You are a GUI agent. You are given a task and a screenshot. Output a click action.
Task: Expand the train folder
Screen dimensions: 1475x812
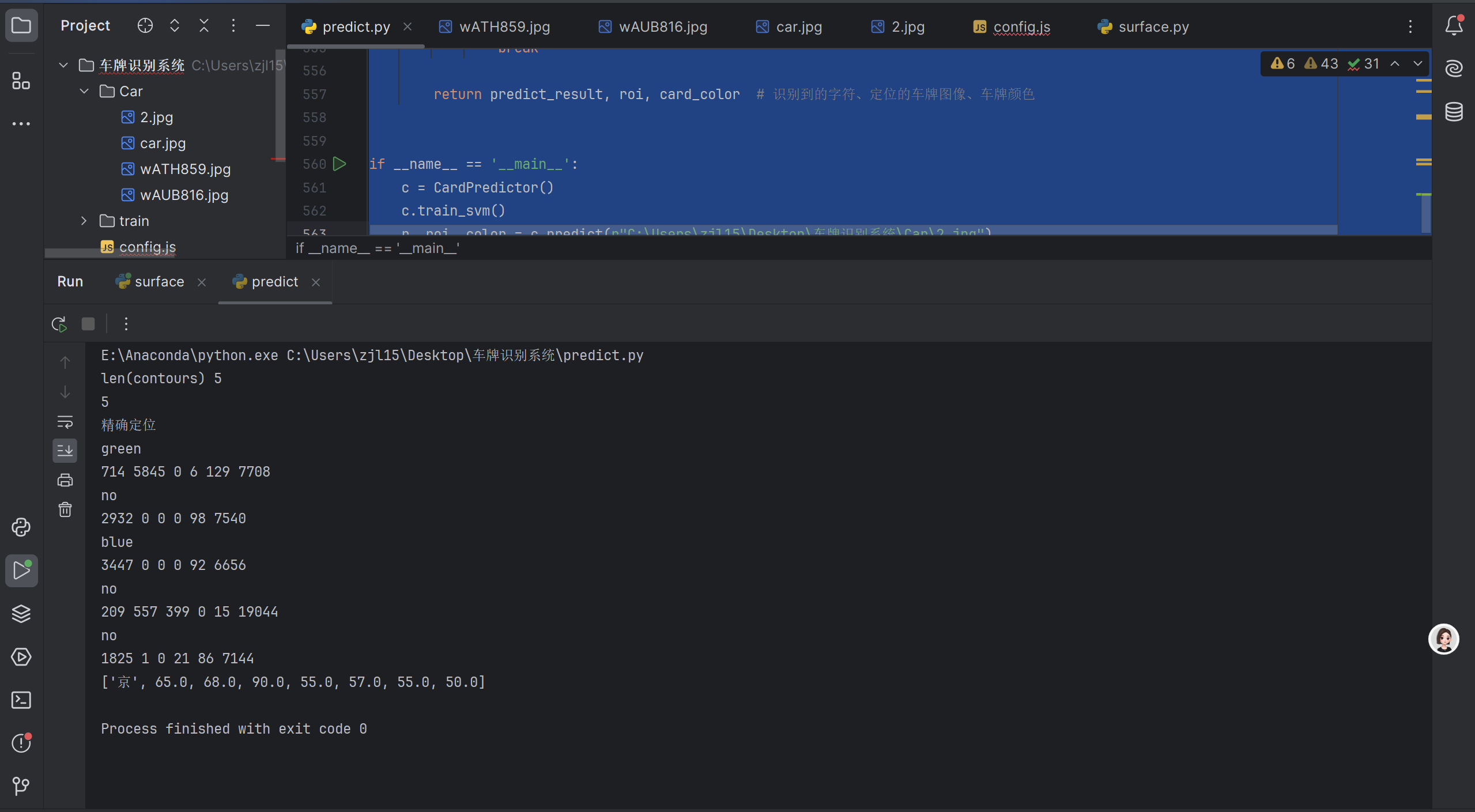(x=84, y=221)
